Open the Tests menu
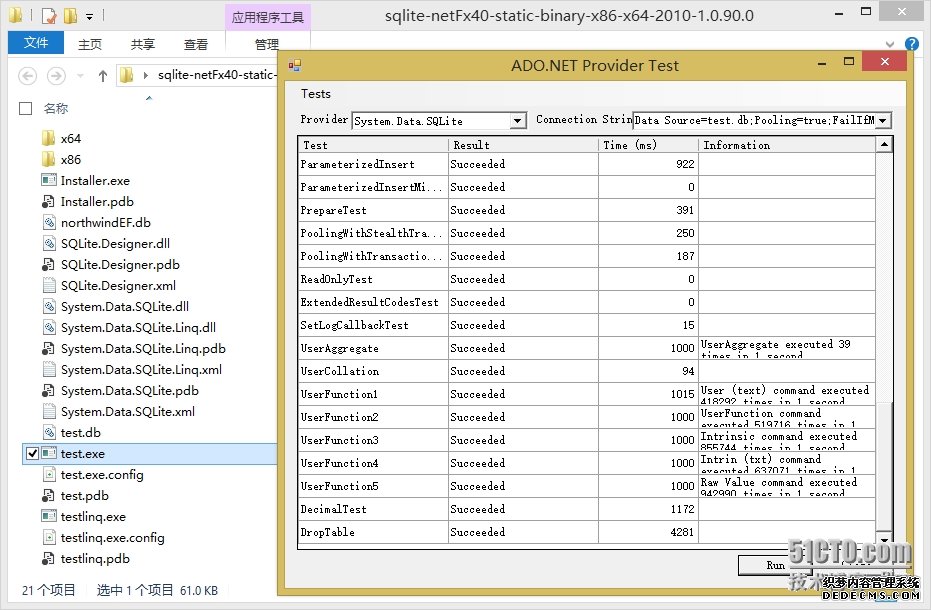The width and height of the screenshot is (931, 610). tap(316, 93)
